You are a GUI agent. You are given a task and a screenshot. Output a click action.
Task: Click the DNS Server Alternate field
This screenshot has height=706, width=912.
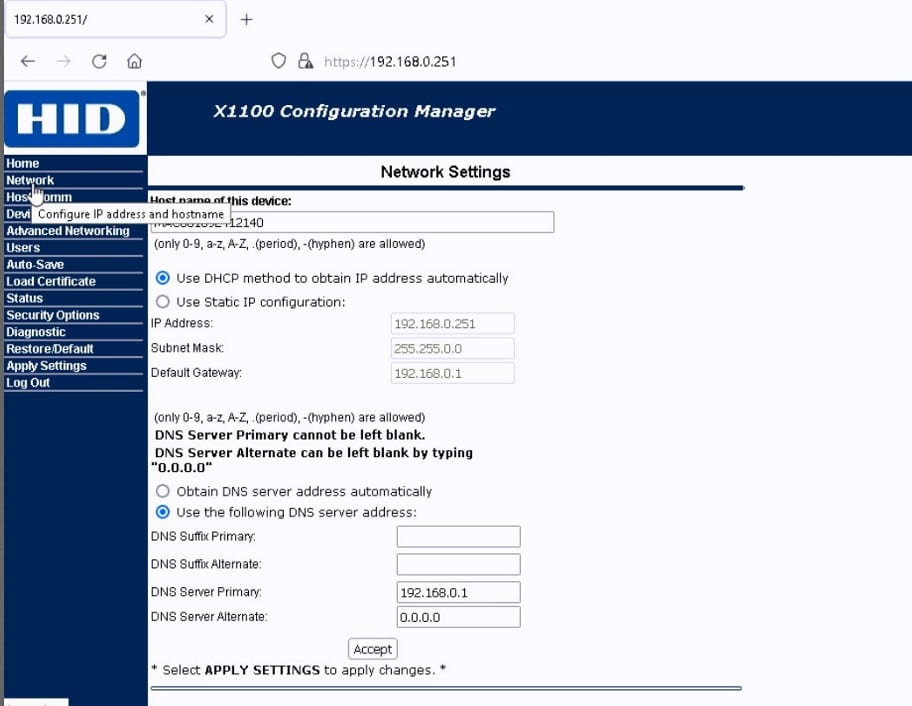point(458,617)
